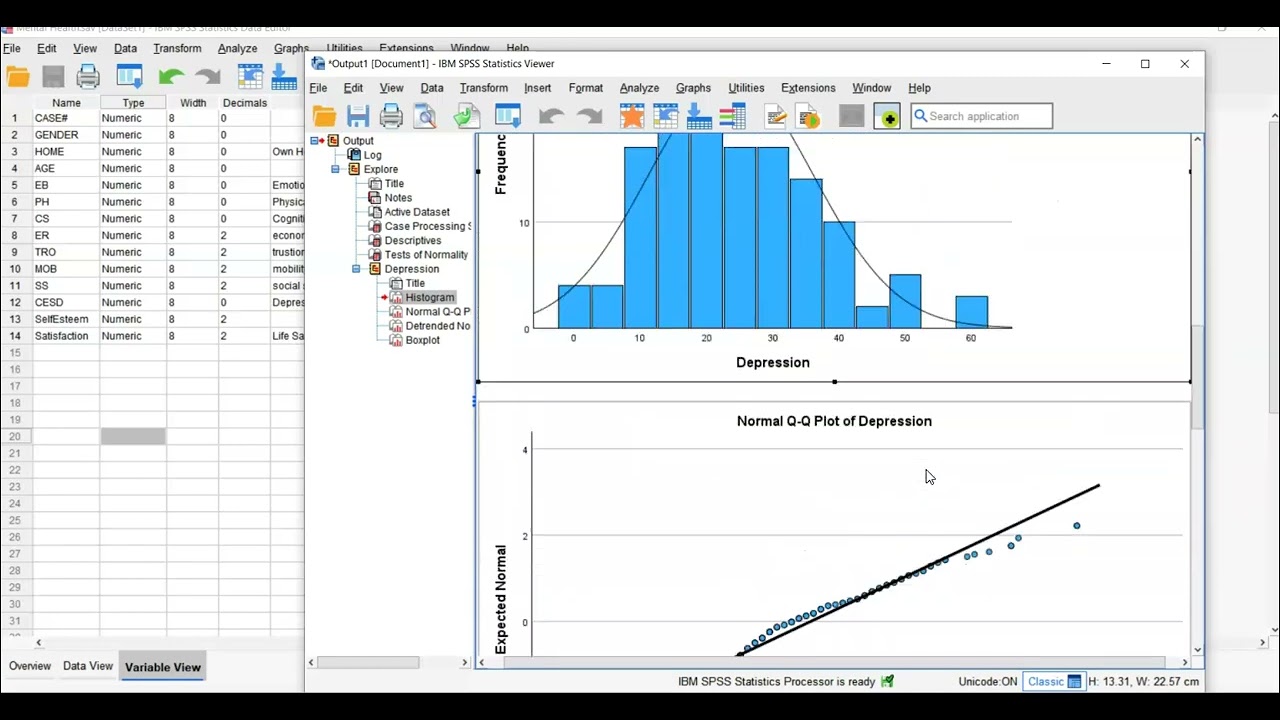Click the Recall recent dialogs icon in Viewer

coord(508,117)
